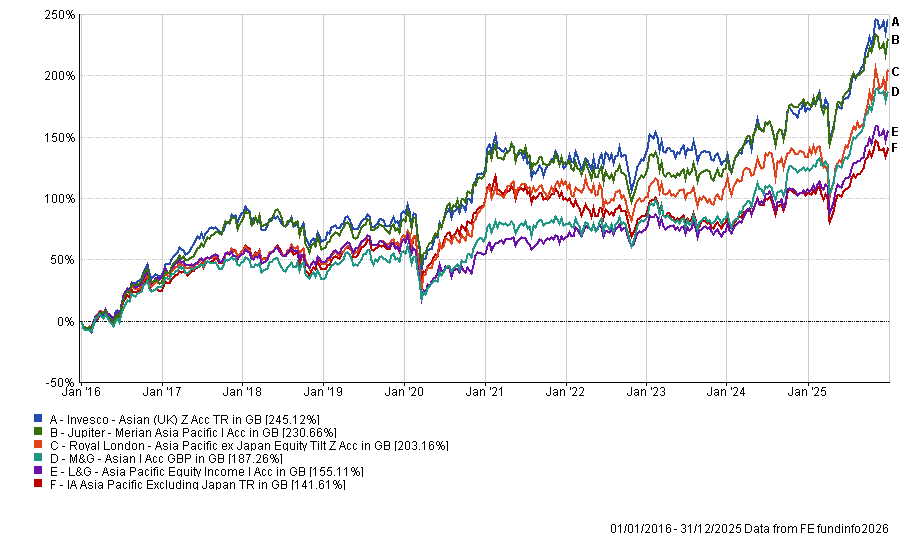Click the blue Invesco legend swatch

tap(37, 418)
